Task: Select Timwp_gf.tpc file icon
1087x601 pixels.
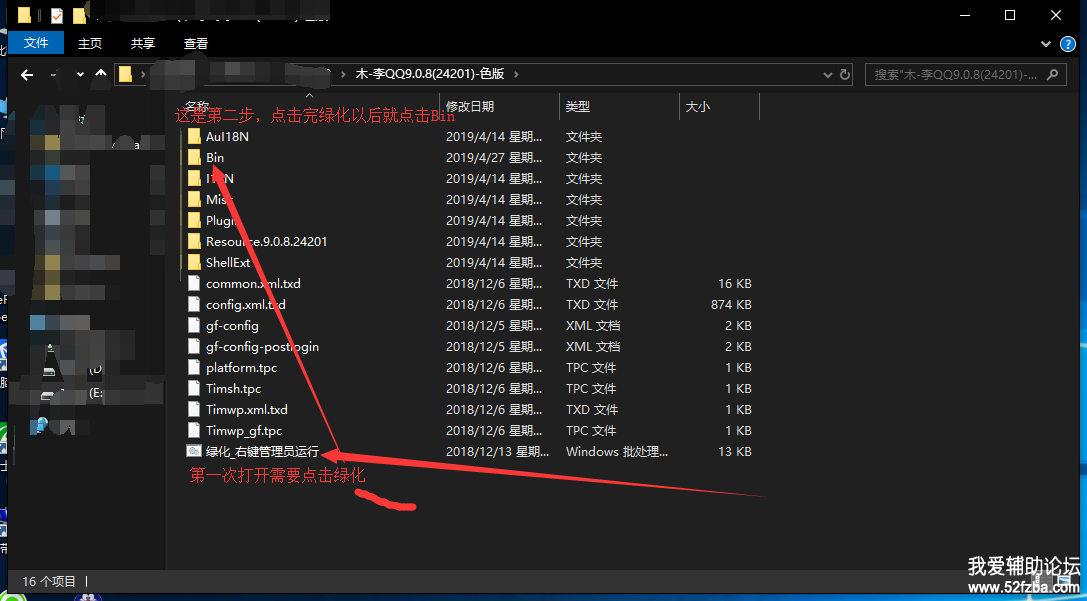Action: click(x=194, y=430)
